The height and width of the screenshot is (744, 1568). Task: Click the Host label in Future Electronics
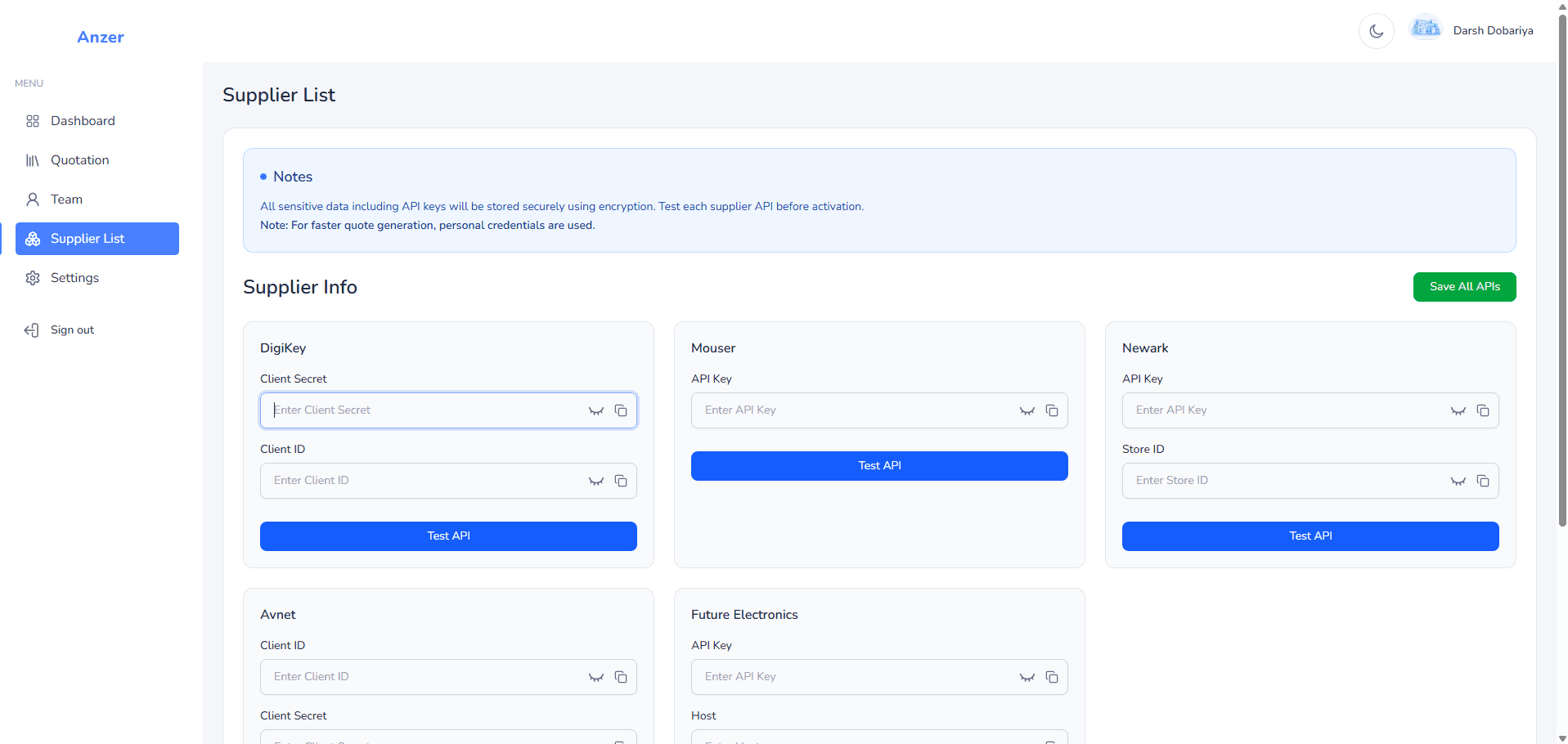(x=703, y=716)
